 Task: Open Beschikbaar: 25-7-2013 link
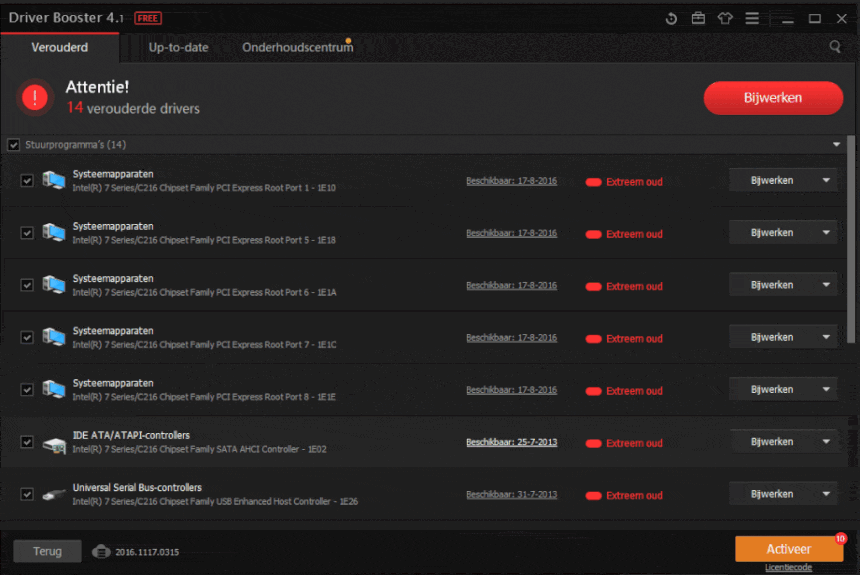(512, 442)
